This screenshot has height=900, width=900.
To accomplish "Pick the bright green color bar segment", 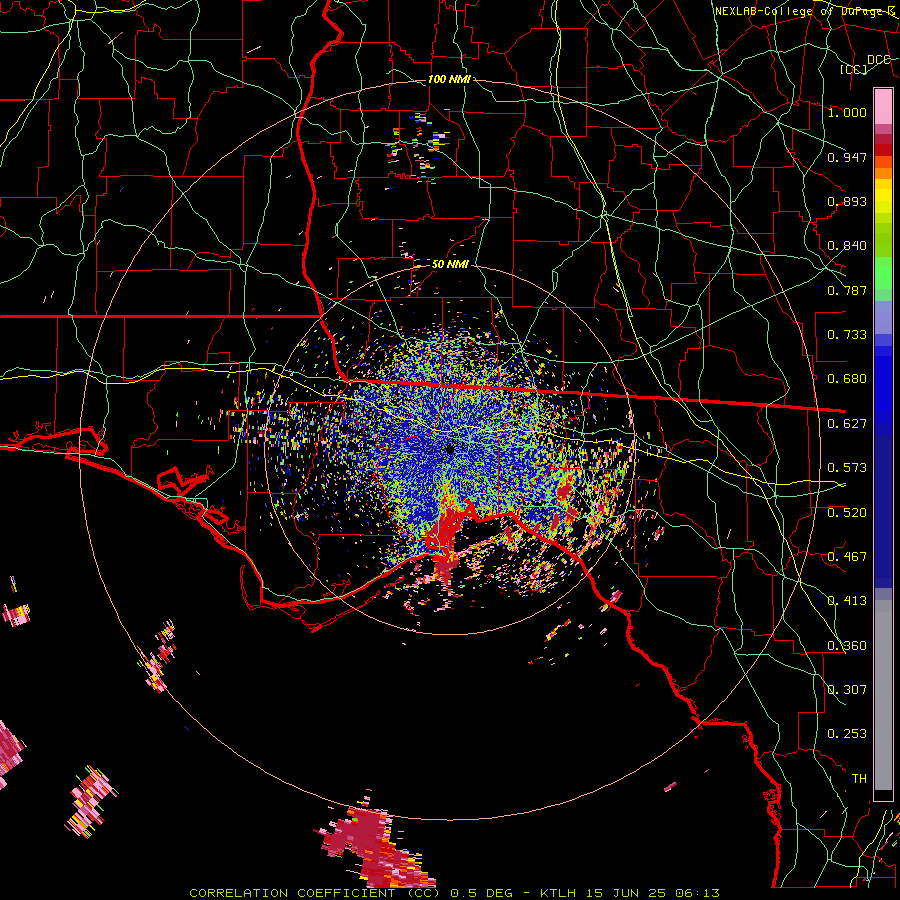I will click(x=883, y=274).
